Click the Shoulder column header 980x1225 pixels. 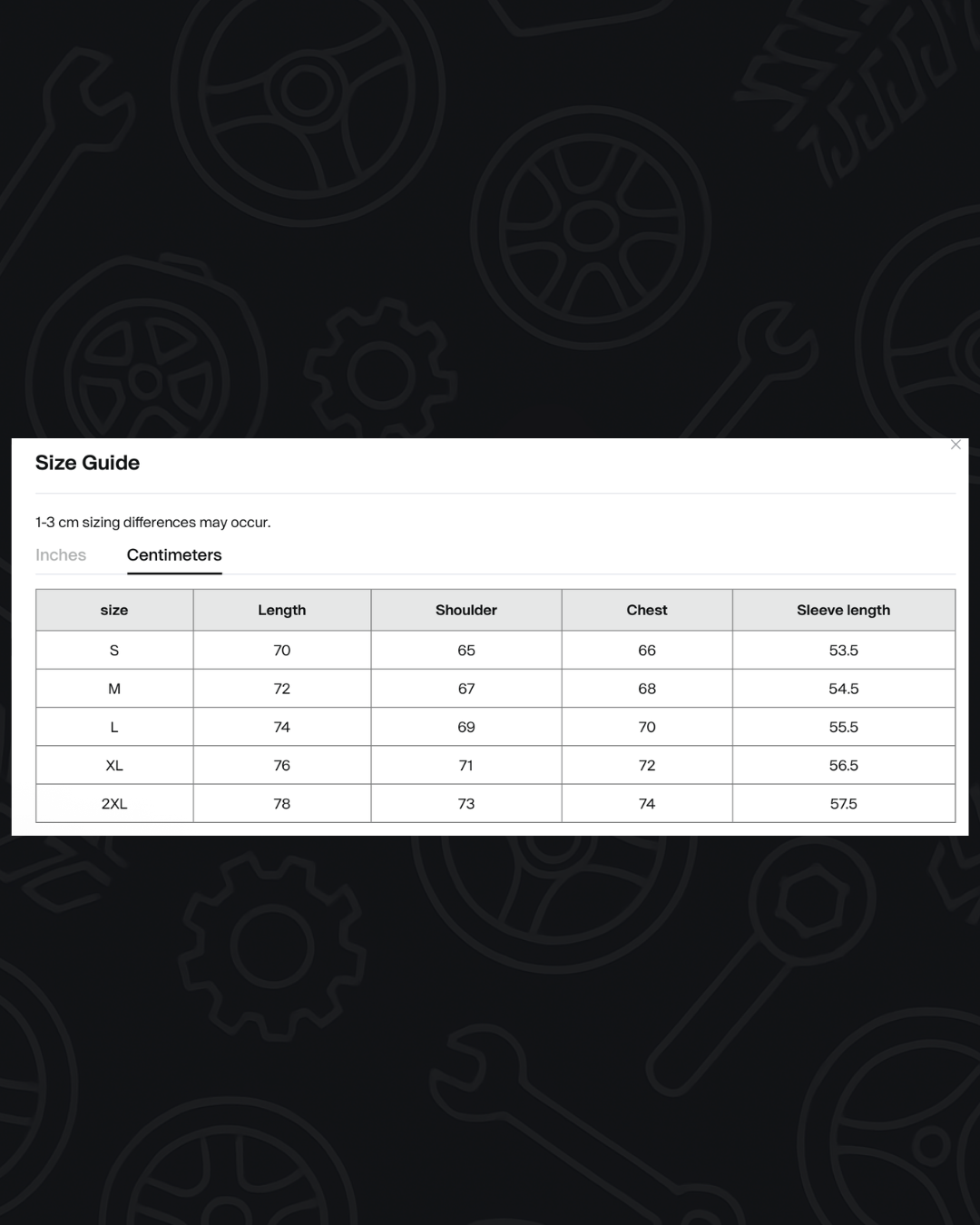point(466,610)
